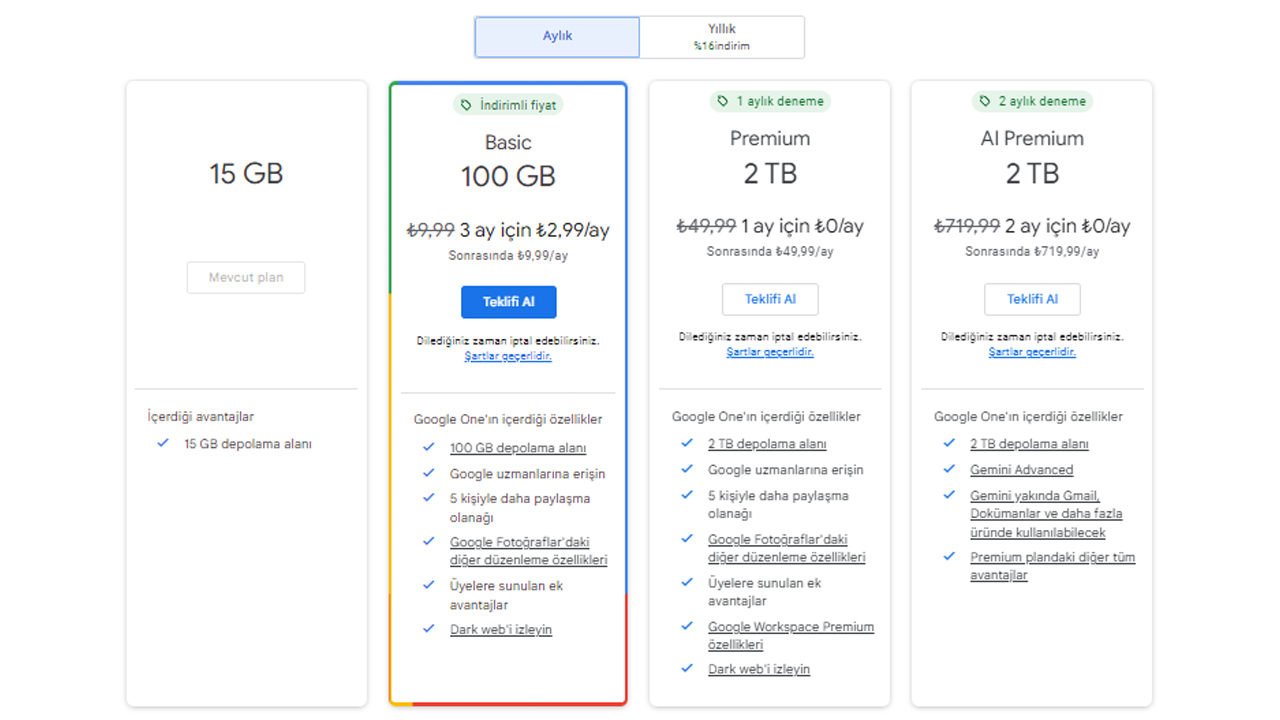Switch to the Aylık billing tab
1280x720 pixels.
click(557, 36)
